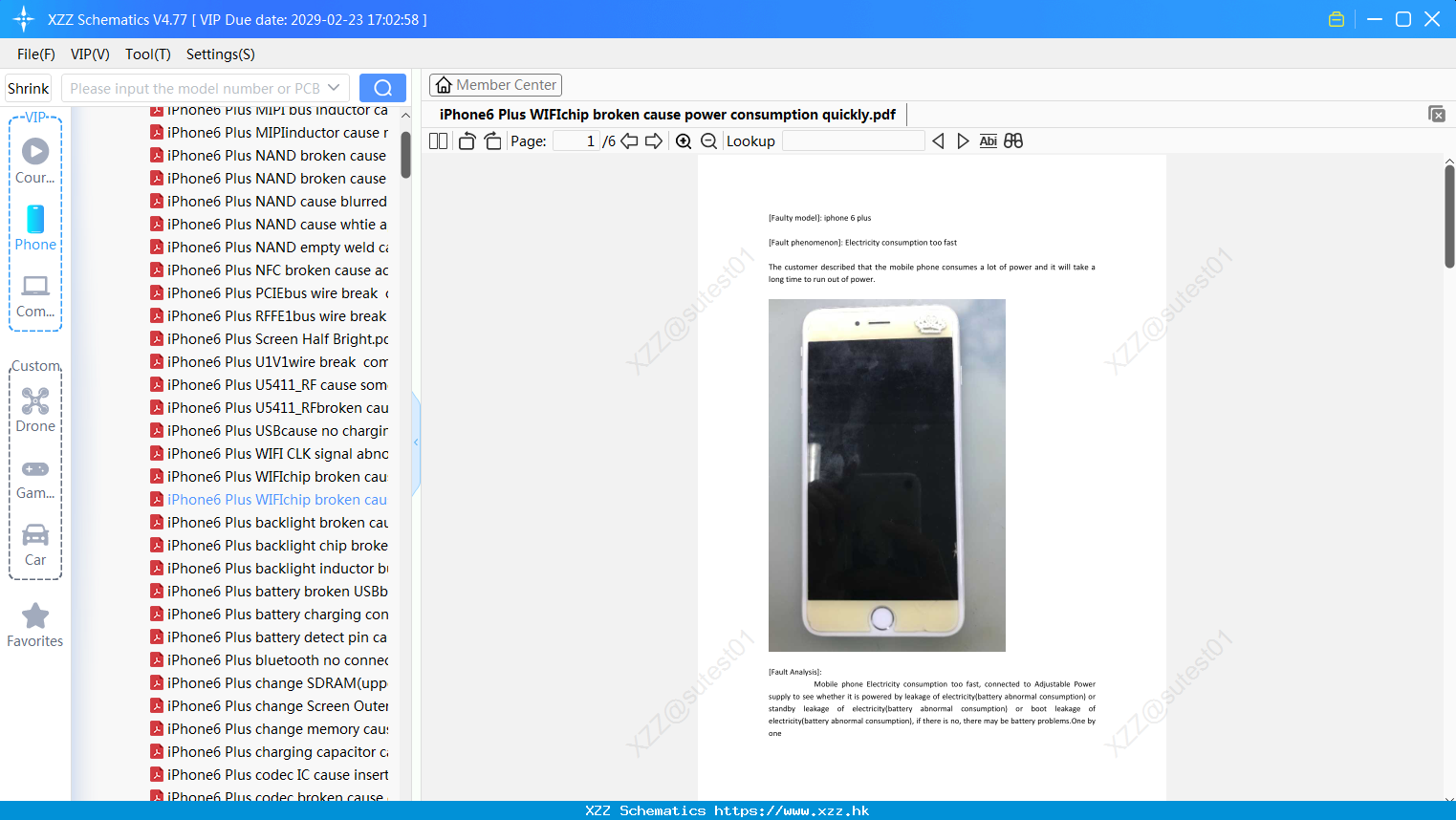Click the yellow toolbox icon in title bar

1336,19
